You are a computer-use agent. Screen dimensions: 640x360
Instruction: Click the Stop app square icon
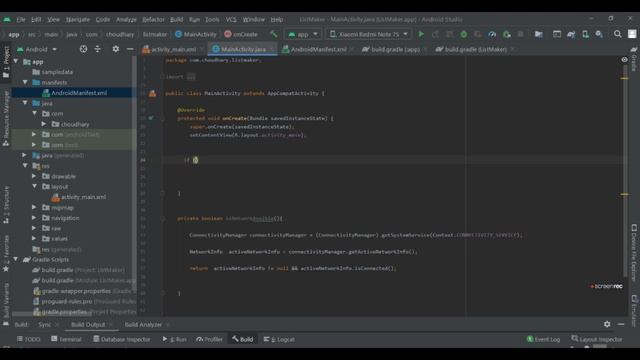[520, 34]
